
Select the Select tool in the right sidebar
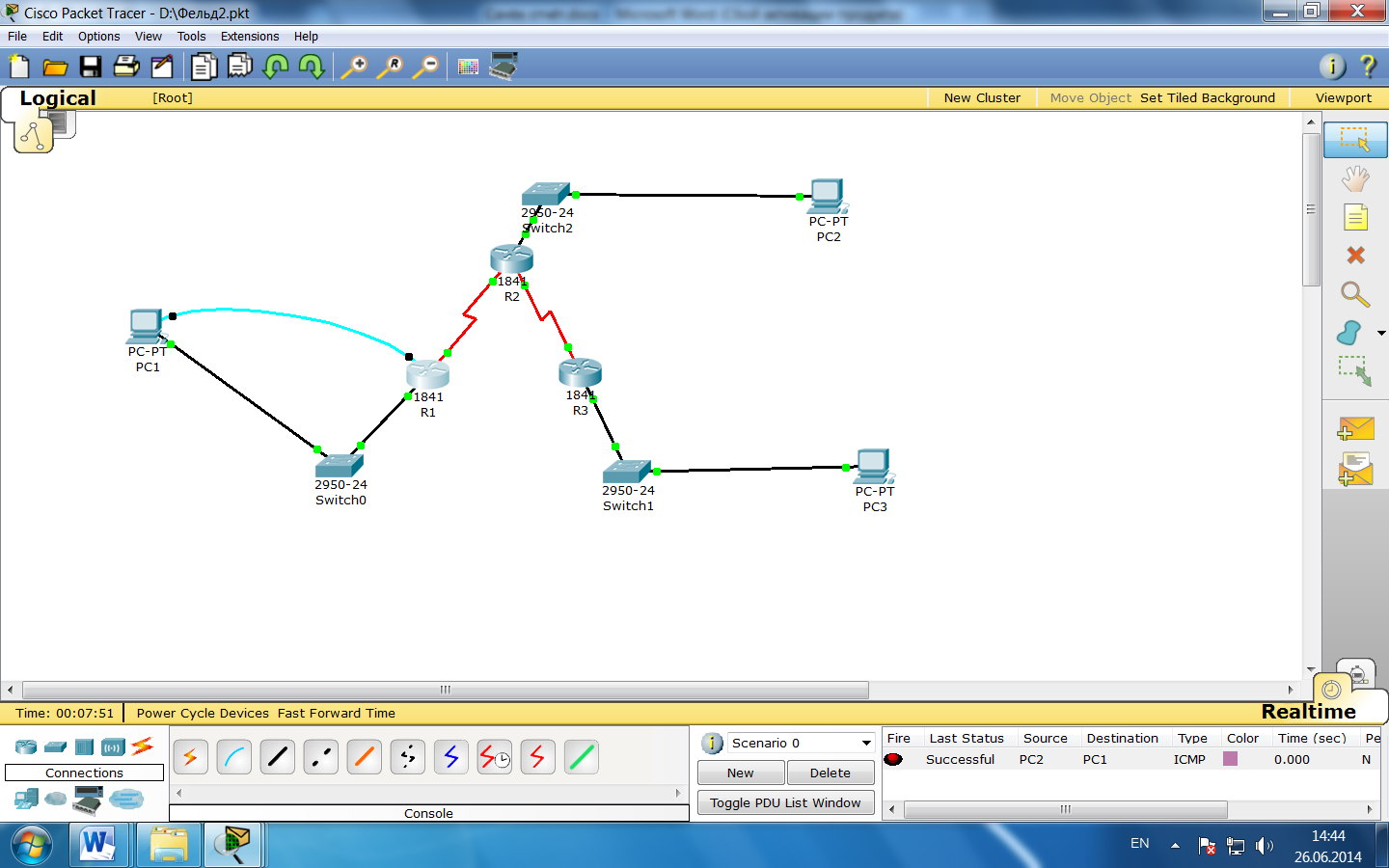click(1355, 140)
